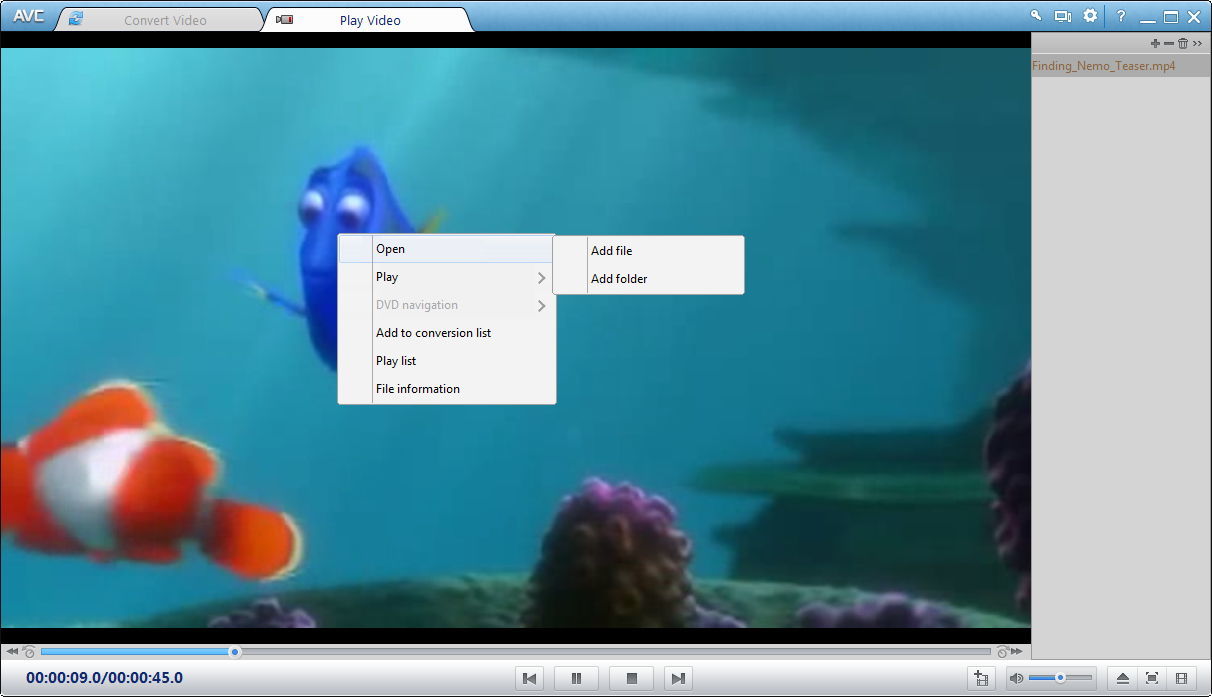Click the playlist overflow chevron
The width and height of the screenshot is (1212, 697).
click(1197, 43)
